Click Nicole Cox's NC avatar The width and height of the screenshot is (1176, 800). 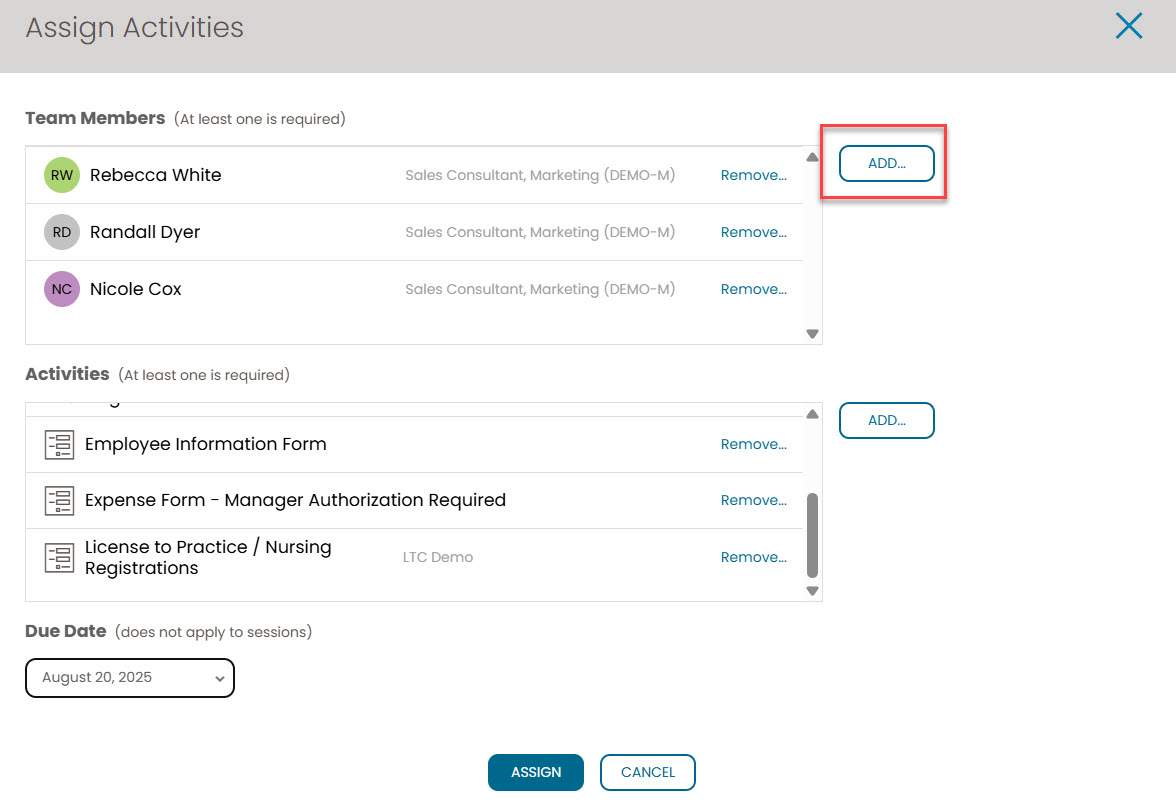coord(62,289)
